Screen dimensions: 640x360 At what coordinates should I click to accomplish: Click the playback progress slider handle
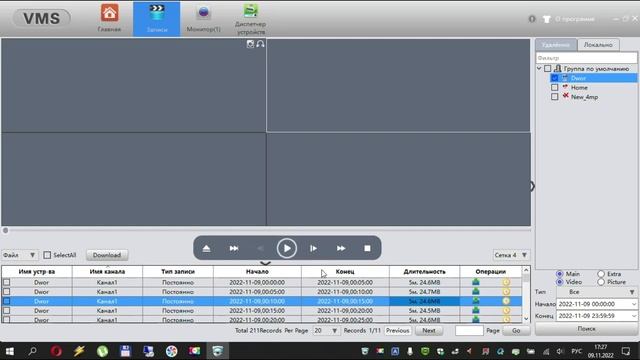pos(5,230)
